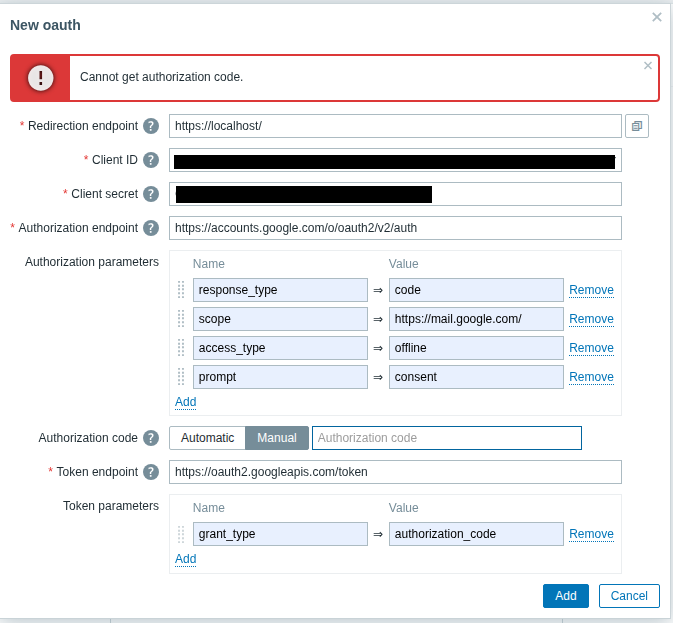The height and width of the screenshot is (623, 673).
Task: Remove the scope authorization parameter
Action: tap(591, 319)
